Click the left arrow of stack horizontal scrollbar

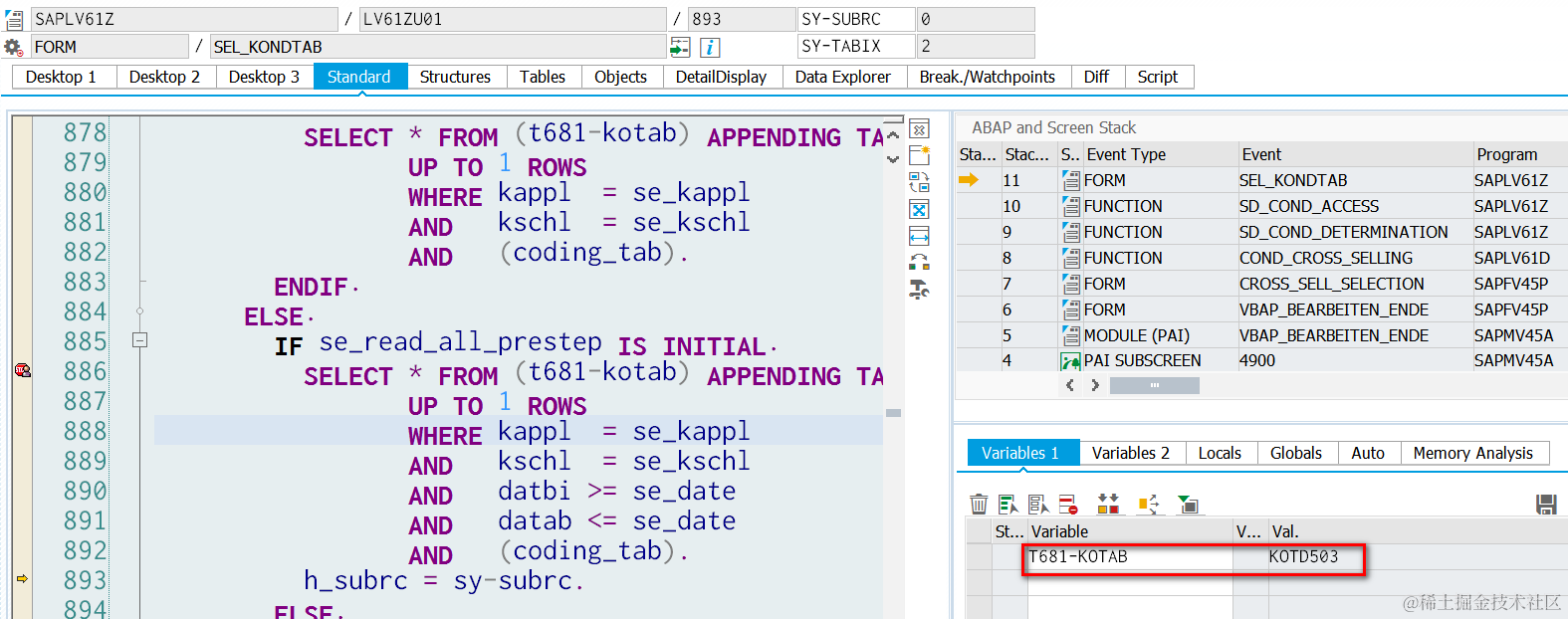1070,385
